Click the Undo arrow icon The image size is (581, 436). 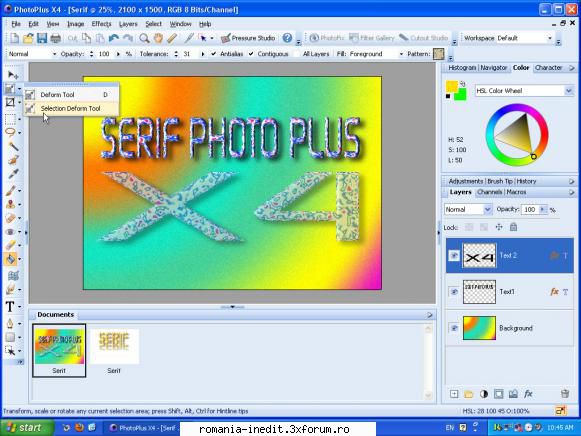coord(114,38)
